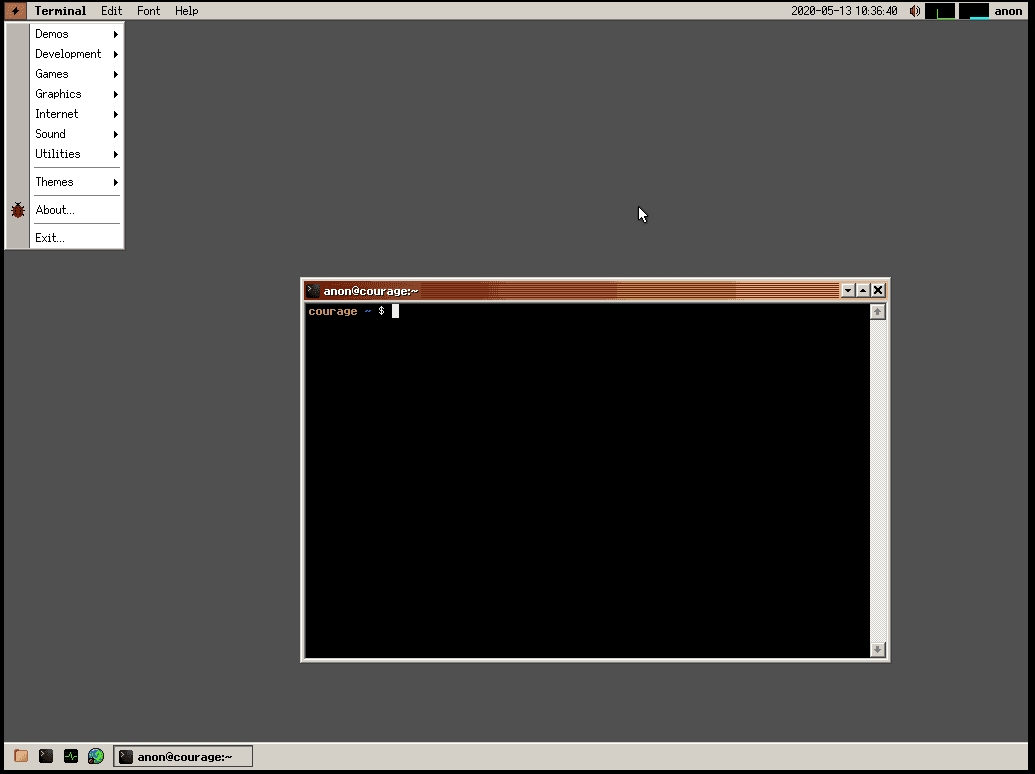This screenshot has height=774, width=1035.
Task: Open File Manager from the taskbar folder icon
Action: click(21, 756)
